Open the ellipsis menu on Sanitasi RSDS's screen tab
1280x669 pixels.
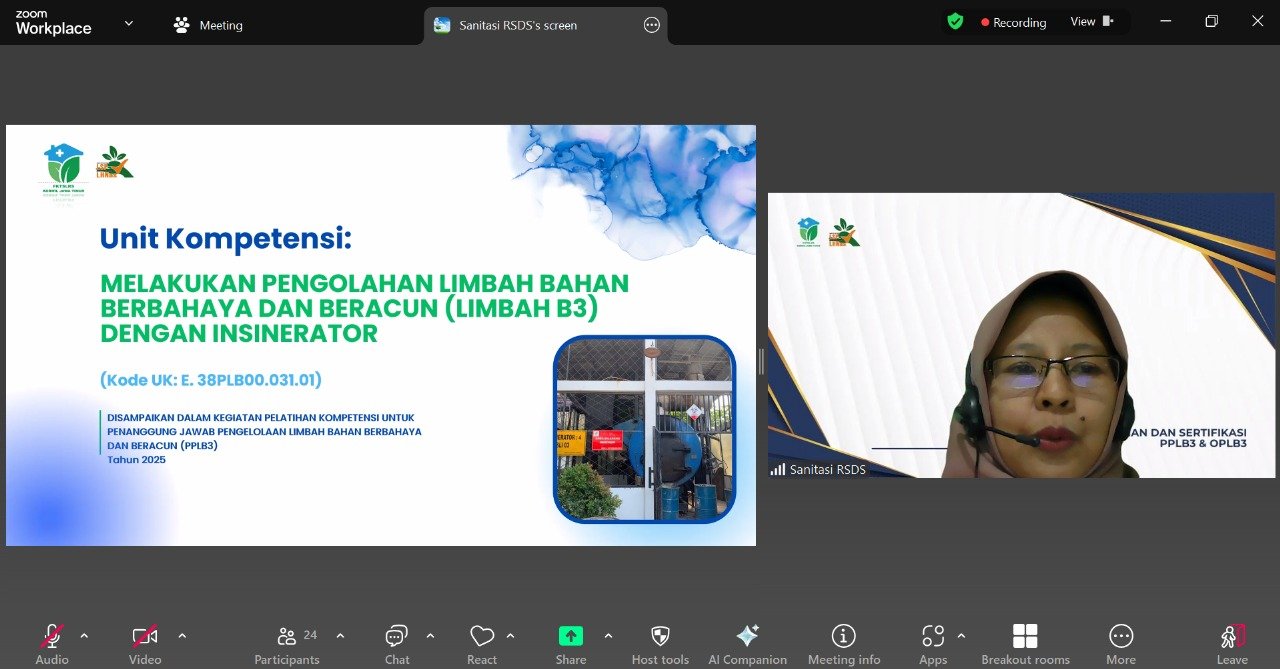pos(652,25)
